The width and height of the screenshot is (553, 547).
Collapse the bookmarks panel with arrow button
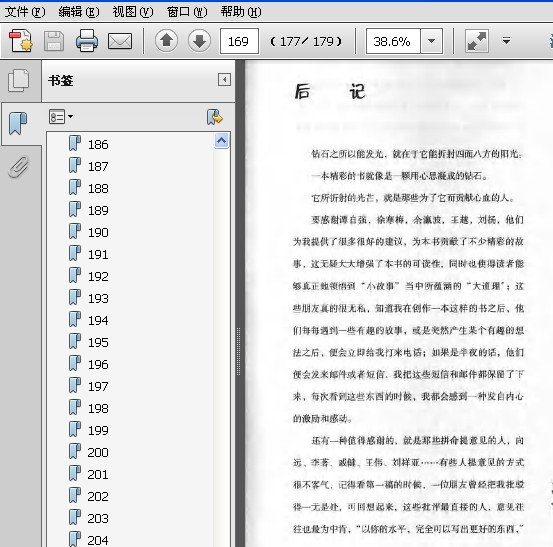pyautogui.click(x=224, y=80)
